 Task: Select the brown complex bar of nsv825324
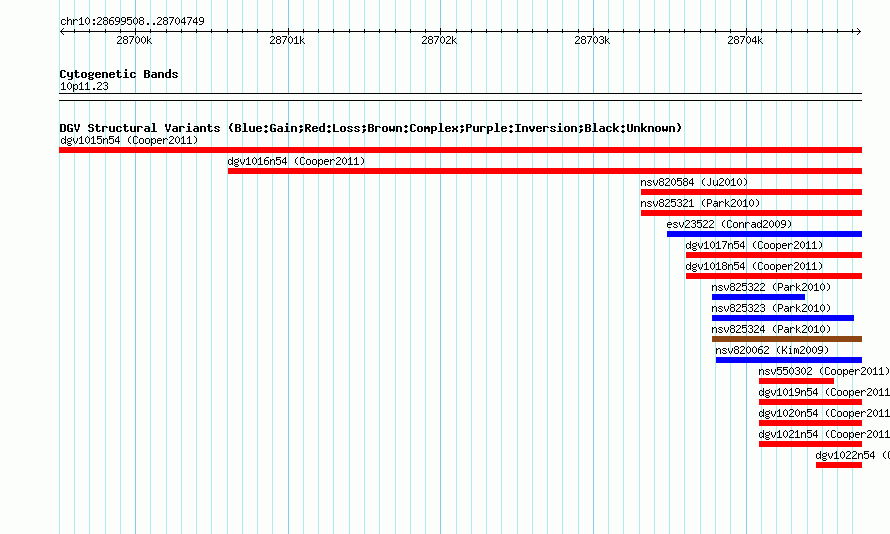[787, 339]
